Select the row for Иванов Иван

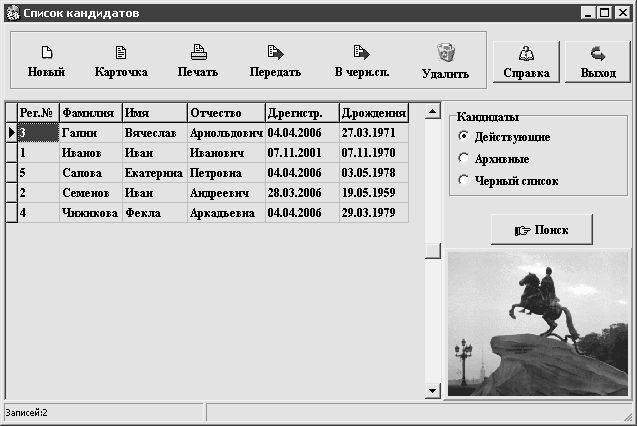point(207,153)
